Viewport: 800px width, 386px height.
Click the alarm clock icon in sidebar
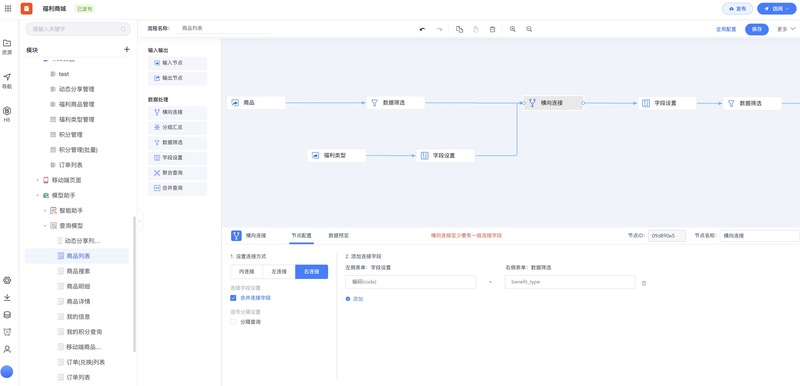pyautogui.click(x=7, y=332)
